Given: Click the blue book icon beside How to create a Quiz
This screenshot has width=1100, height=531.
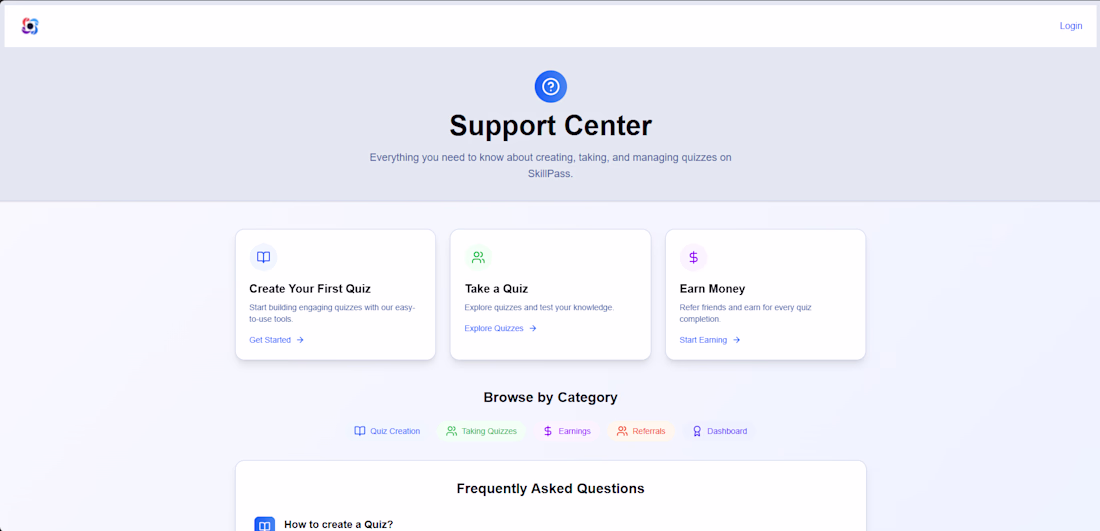Looking at the screenshot, I should pyautogui.click(x=264, y=524).
